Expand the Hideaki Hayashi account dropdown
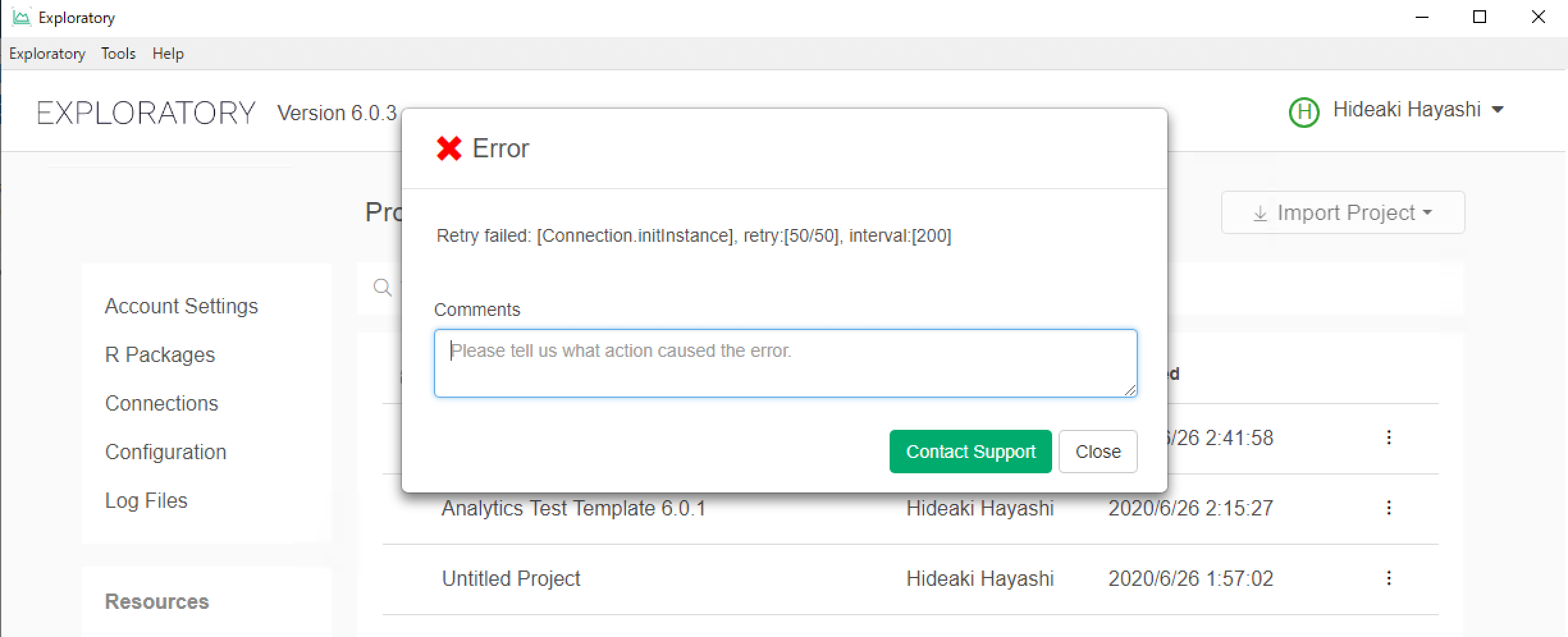Viewport: 1568px width, 637px height. pyautogui.click(x=1498, y=110)
